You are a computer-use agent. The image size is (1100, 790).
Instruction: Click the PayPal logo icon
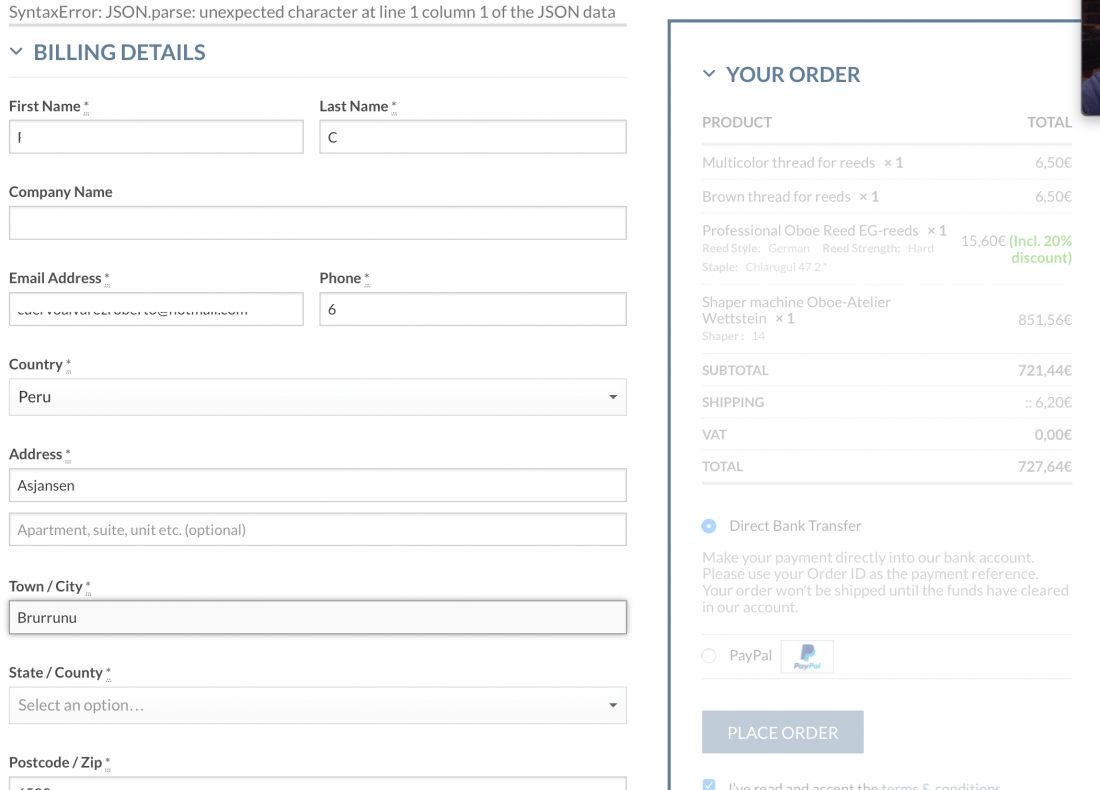(807, 657)
